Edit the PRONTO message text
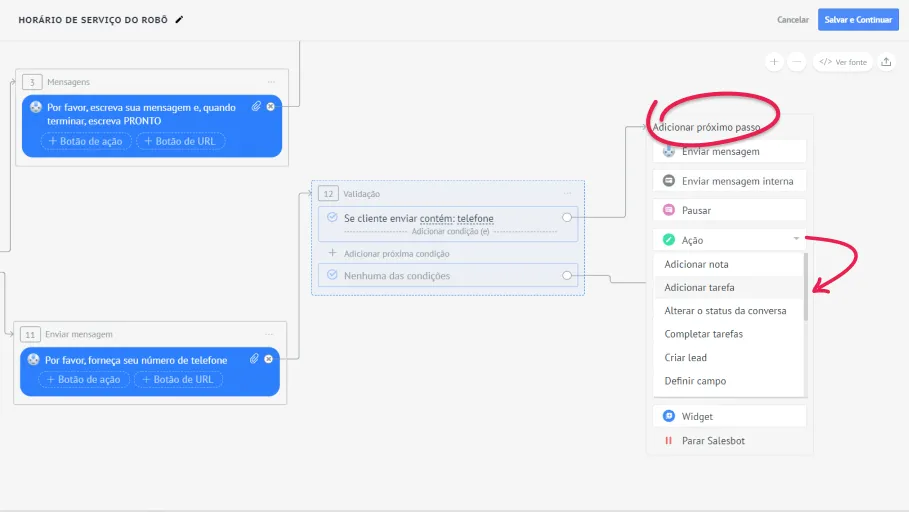909x512 pixels. (x=141, y=114)
